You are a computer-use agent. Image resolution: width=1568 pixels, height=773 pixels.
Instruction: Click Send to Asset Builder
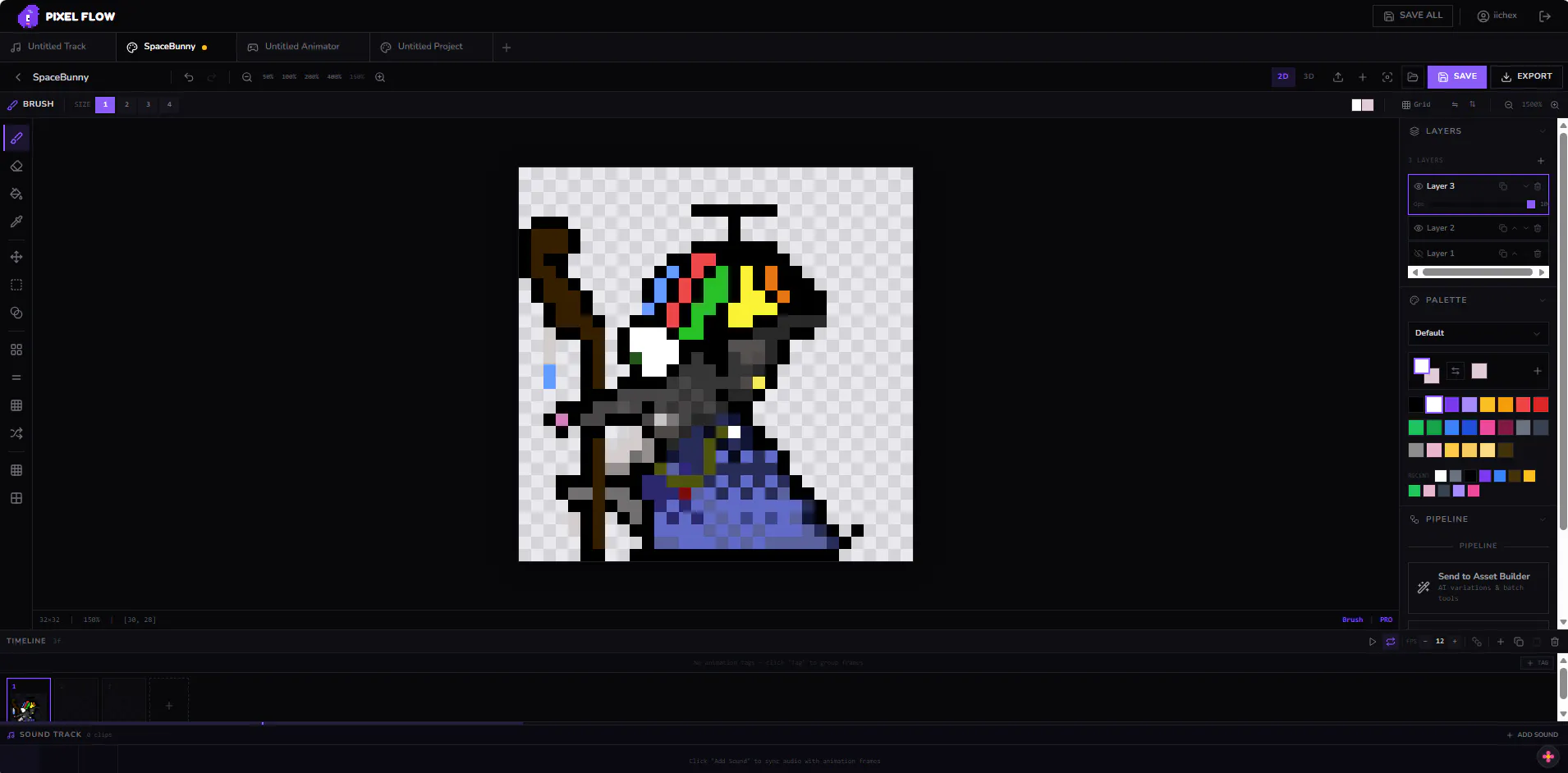coord(1478,588)
